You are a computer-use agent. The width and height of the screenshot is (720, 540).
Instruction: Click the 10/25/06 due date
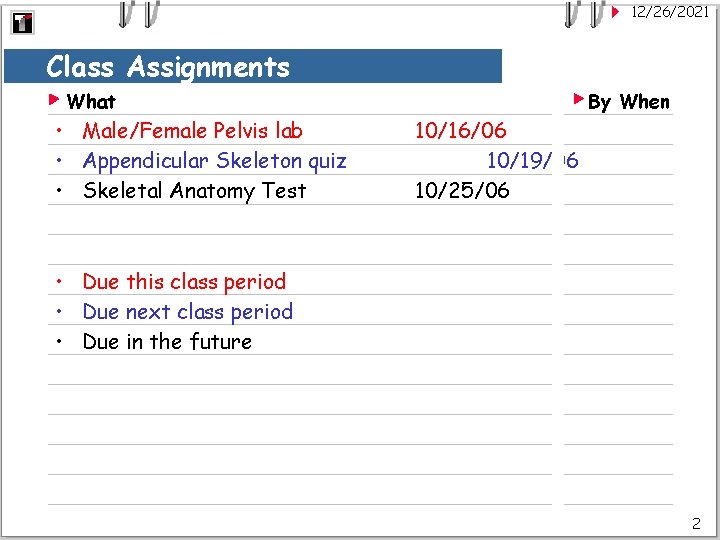tap(461, 190)
